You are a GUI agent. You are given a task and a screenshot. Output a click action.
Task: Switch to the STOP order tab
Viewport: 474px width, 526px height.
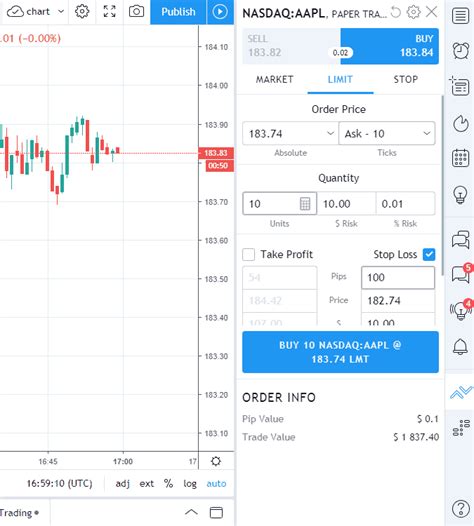[406, 80]
